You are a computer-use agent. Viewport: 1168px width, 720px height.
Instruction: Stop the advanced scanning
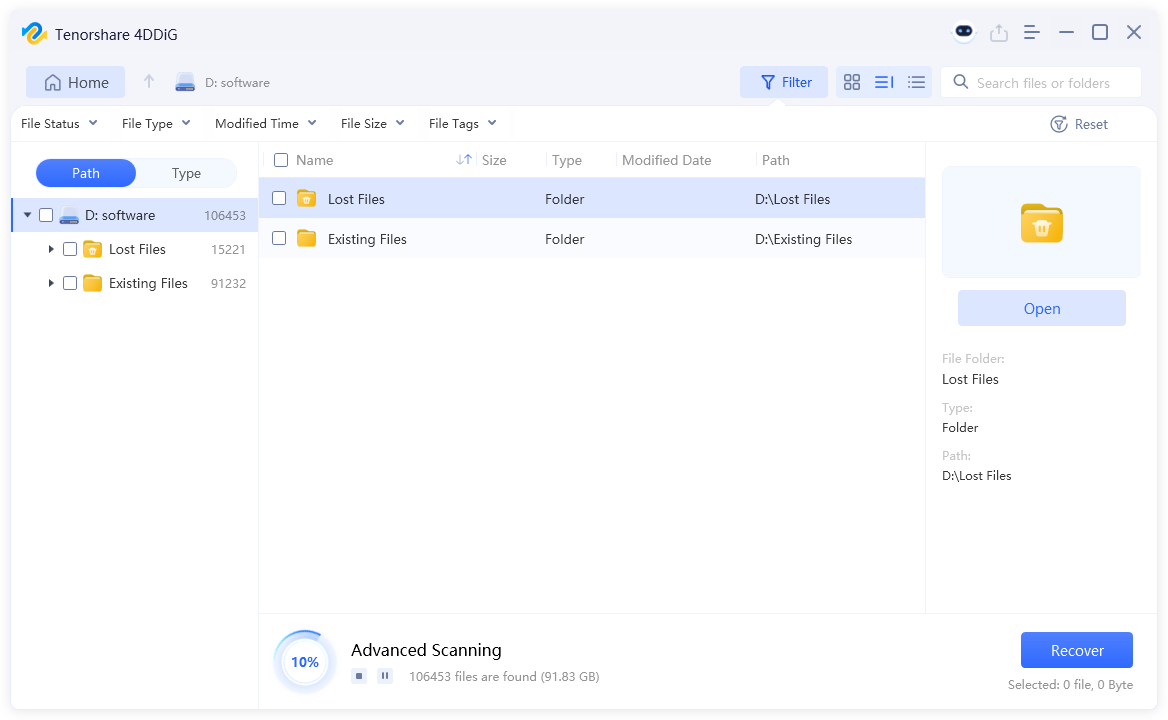pyautogui.click(x=359, y=676)
